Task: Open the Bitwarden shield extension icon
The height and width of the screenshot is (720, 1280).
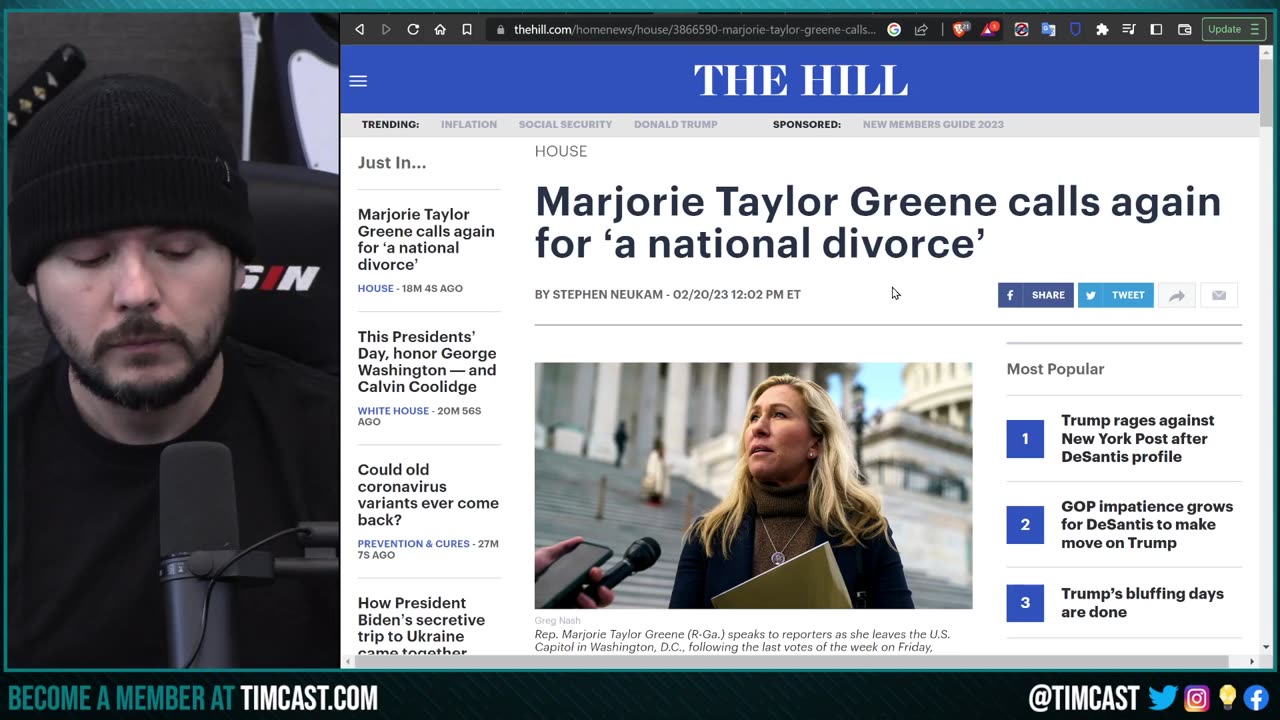Action: [x=1075, y=30]
